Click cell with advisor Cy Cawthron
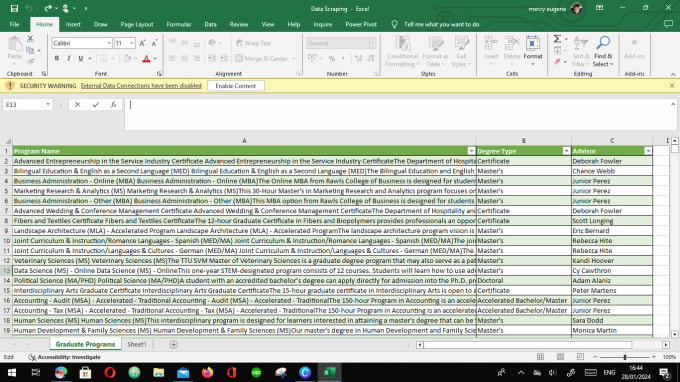 tap(612, 271)
